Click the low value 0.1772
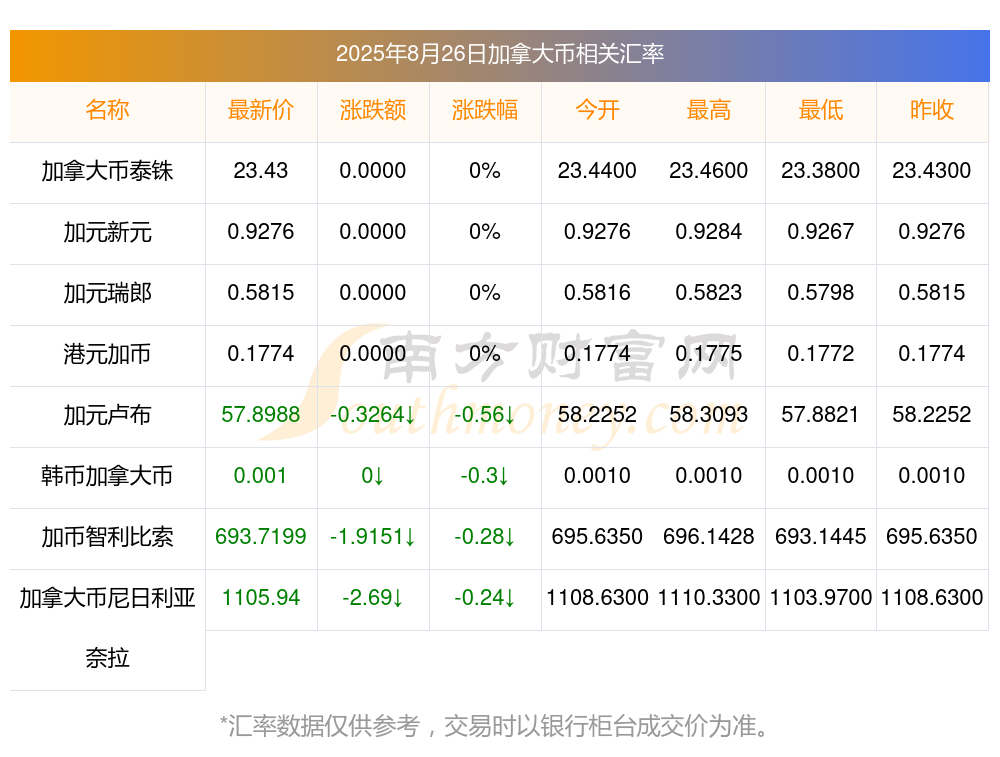 [x=821, y=353]
